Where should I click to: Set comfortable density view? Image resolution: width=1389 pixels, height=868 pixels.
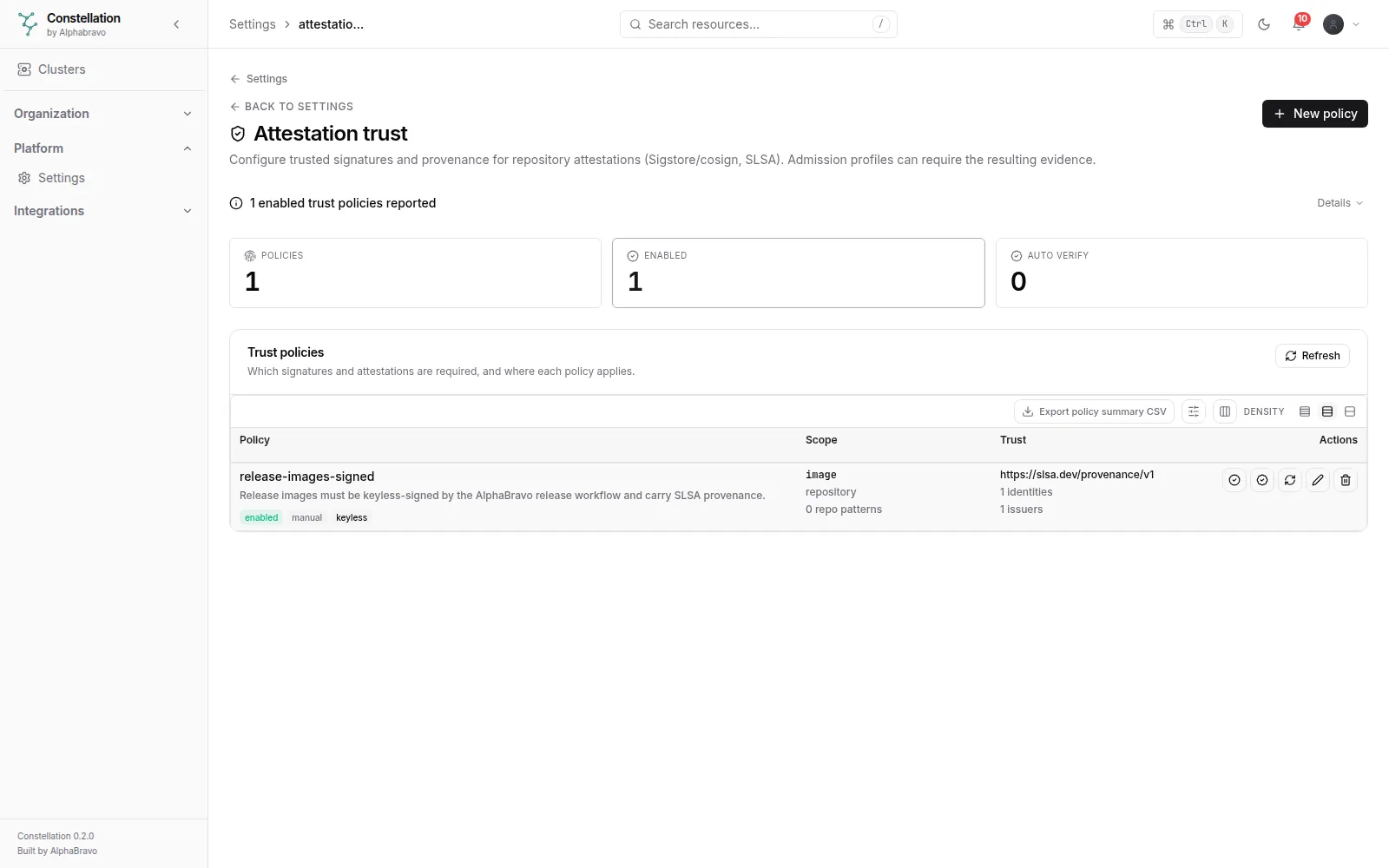[x=1350, y=411]
